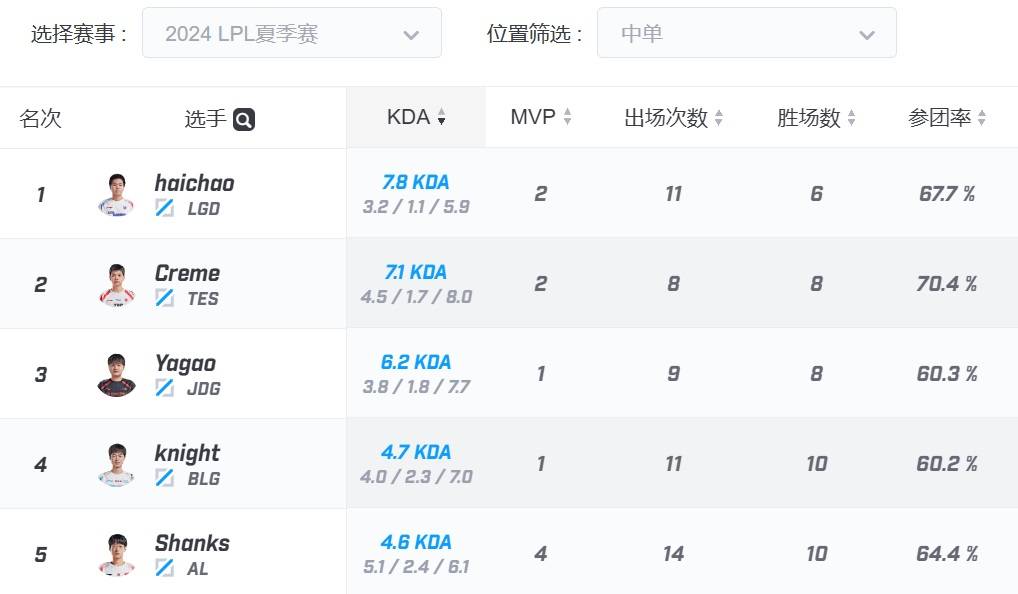Select knight's 60.2 % participation rate
Image resolution: width=1018 pixels, height=594 pixels.
click(947, 464)
